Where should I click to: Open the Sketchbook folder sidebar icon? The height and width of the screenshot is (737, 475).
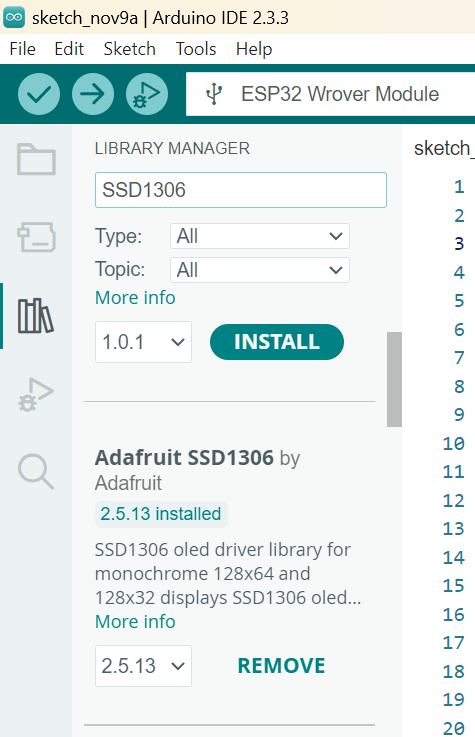[36, 159]
